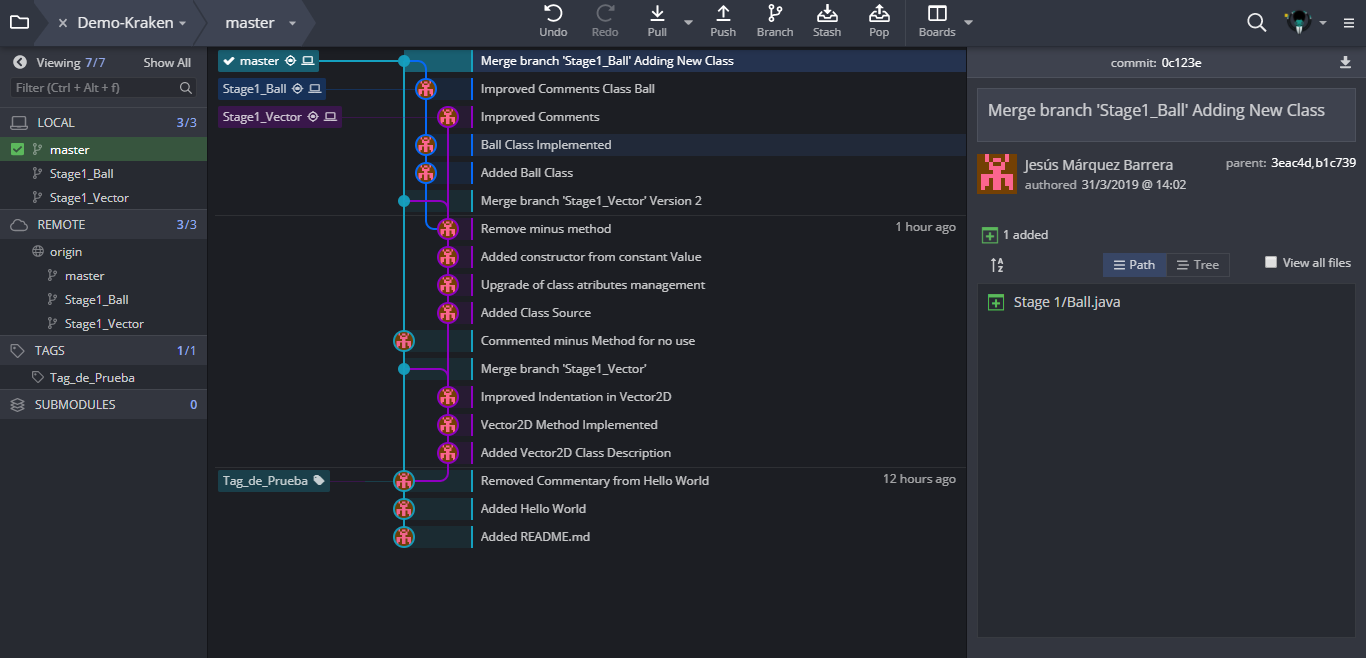The width and height of the screenshot is (1366, 658).
Task: Collapse the TAGS section
Action: pyautogui.click(x=103, y=350)
